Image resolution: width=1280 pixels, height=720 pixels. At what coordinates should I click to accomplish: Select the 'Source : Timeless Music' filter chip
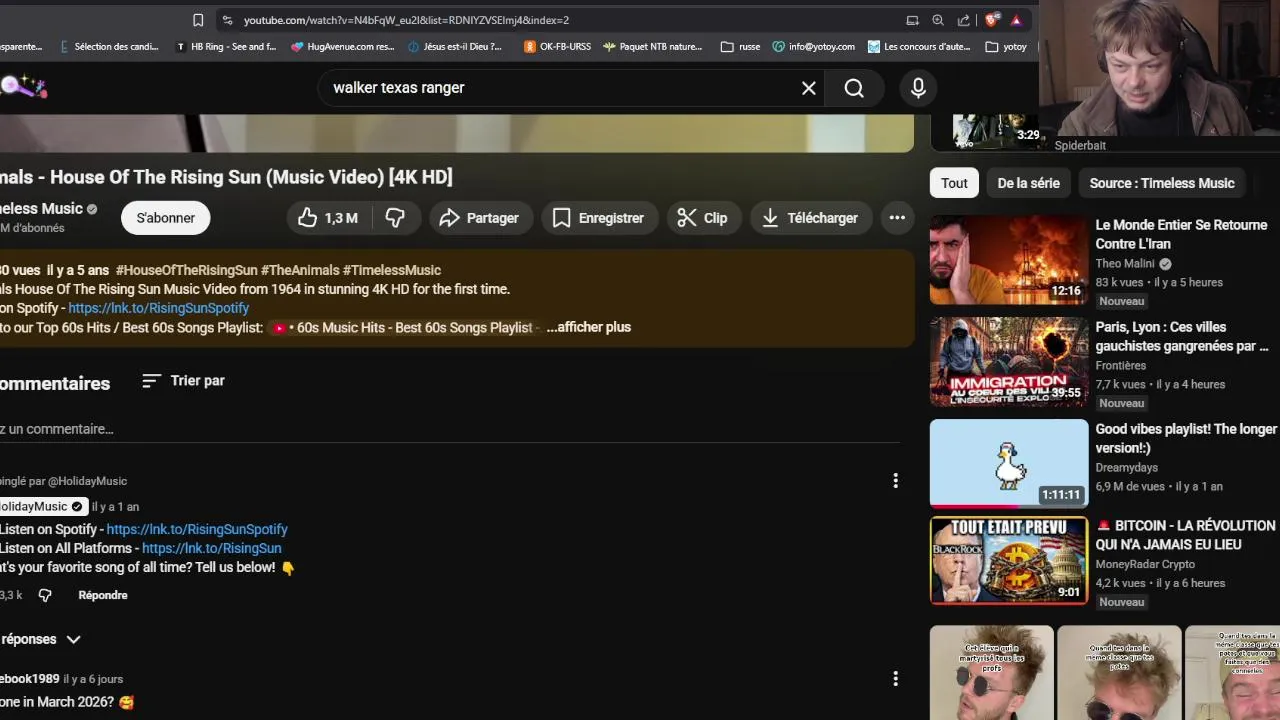click(1162, 183)
